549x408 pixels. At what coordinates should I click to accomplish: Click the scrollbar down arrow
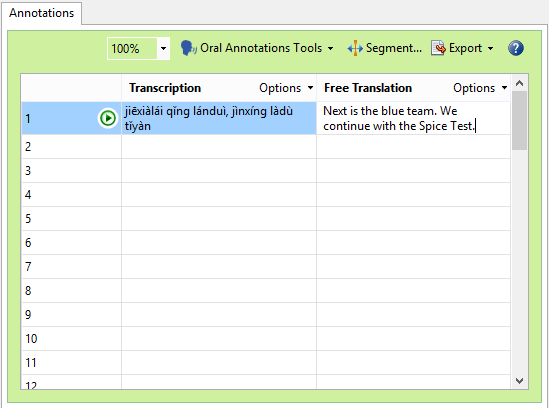coord(519,381)
